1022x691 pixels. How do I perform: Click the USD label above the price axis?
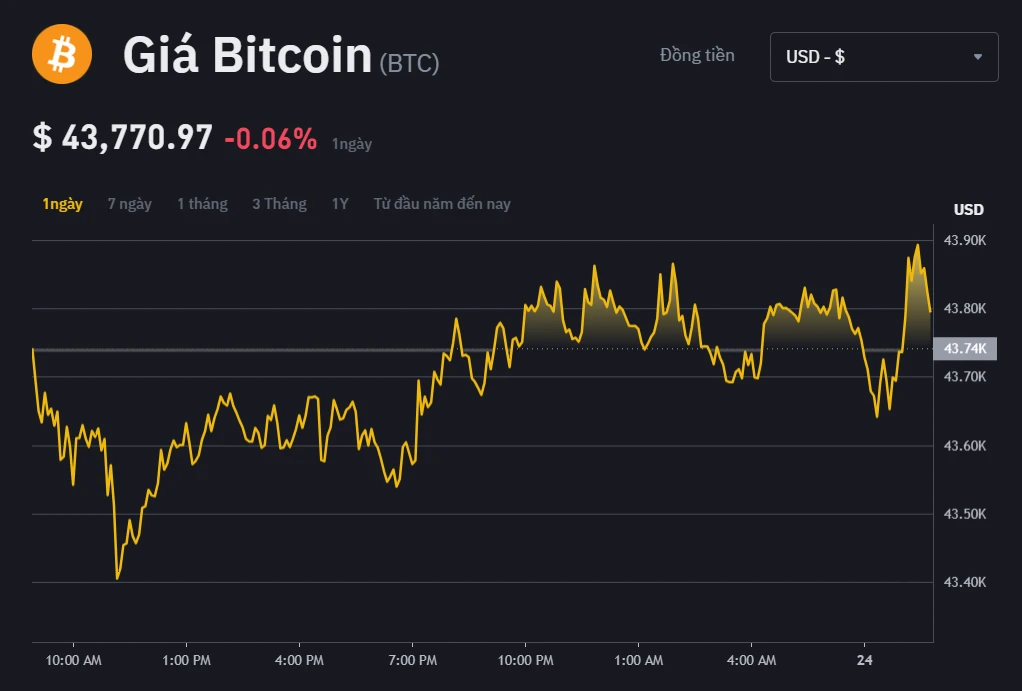click(967, 210)
